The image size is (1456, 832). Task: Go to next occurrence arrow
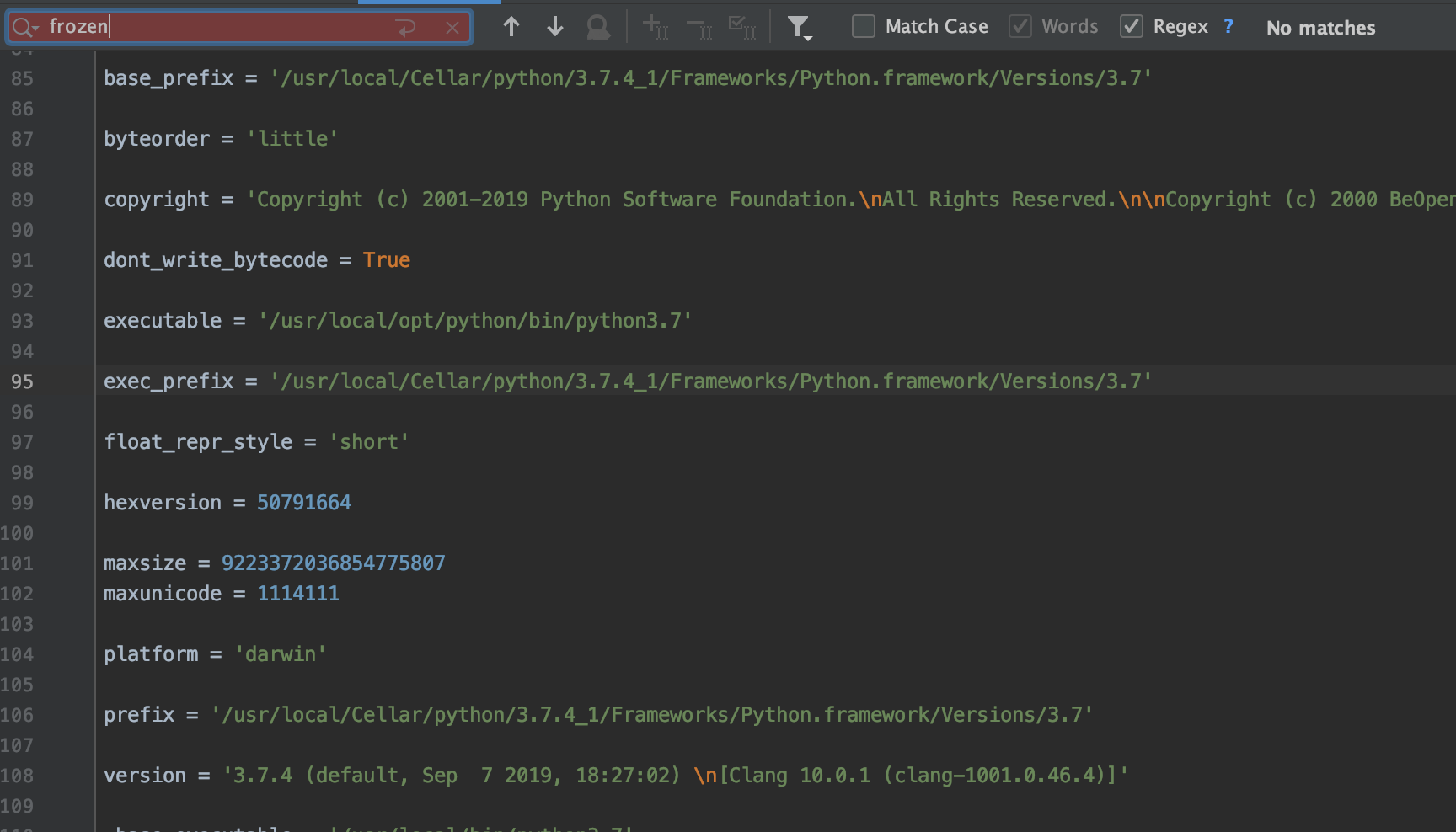coord(554,27)
